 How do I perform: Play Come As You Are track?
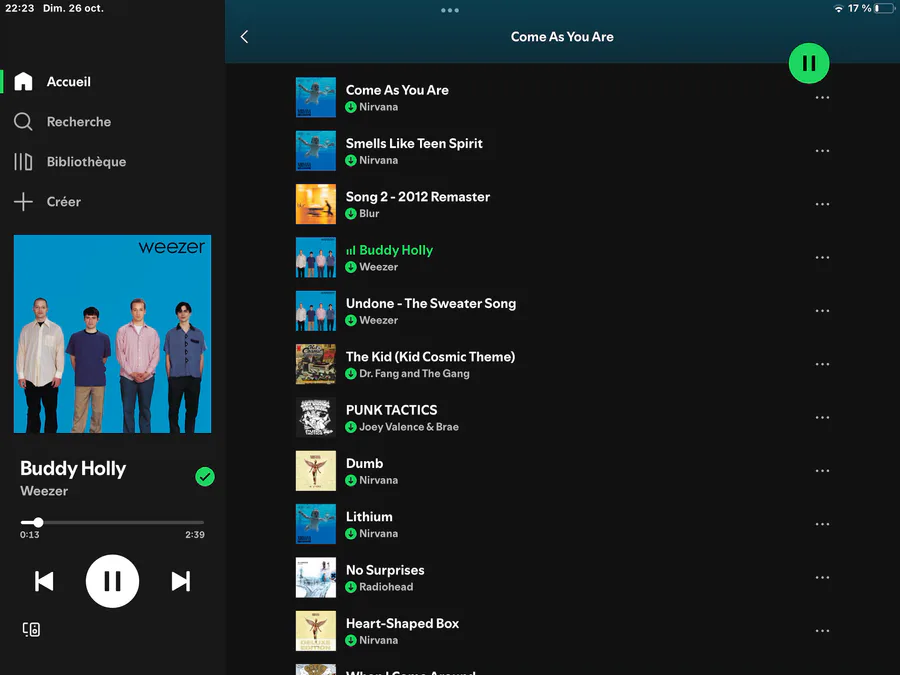click(x=562, y=98)
